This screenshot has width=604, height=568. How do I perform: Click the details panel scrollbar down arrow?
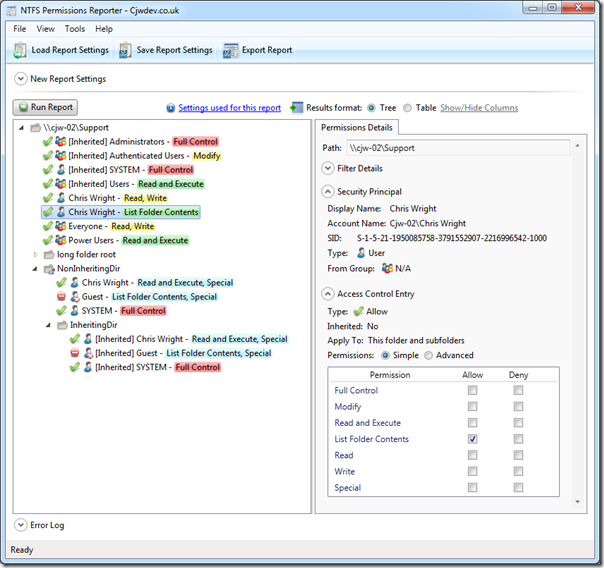pyautogui.click(x=578, y=502)
